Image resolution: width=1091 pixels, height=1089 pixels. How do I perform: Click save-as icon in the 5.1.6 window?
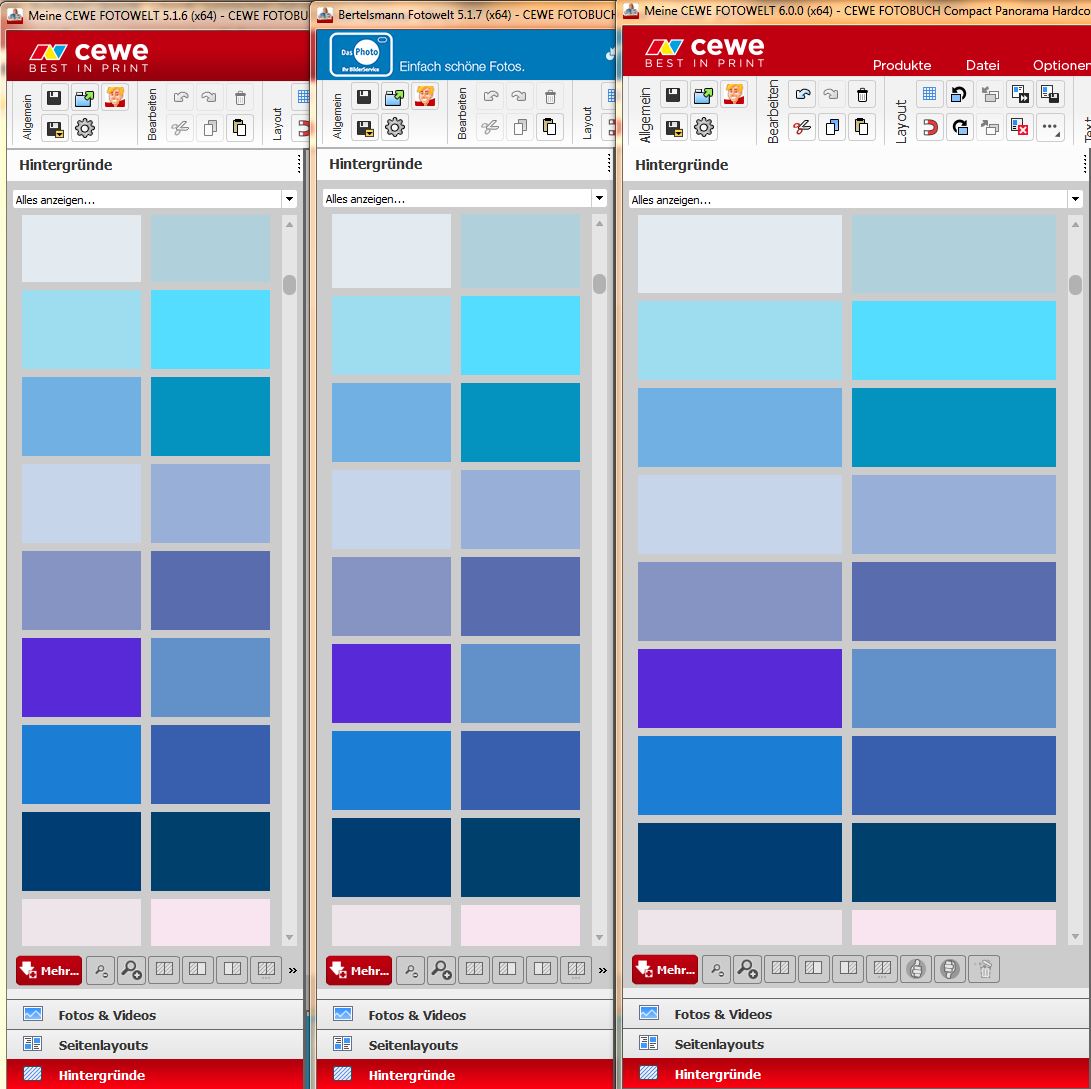tap(54, 128)
